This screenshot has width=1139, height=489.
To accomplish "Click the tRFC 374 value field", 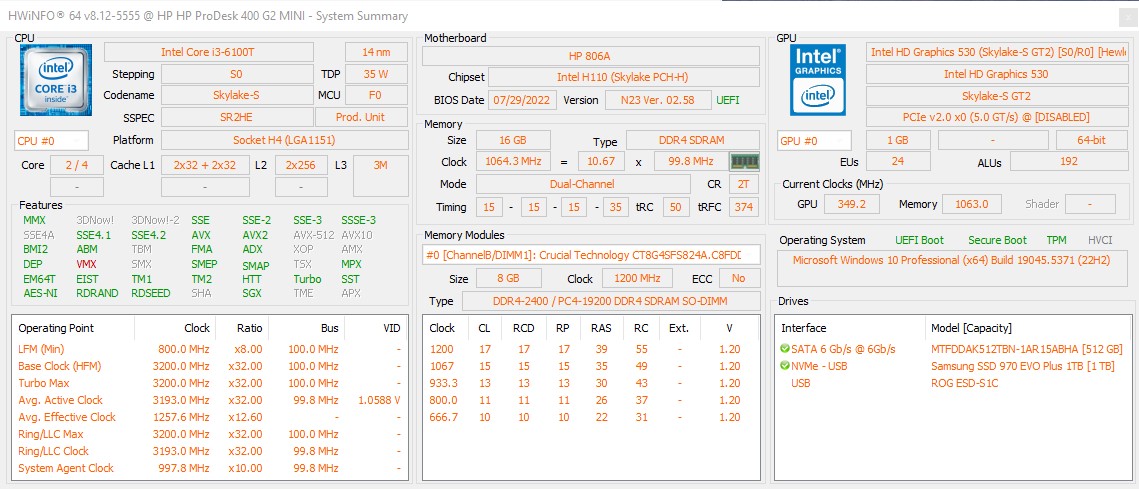I will point(744,207).
